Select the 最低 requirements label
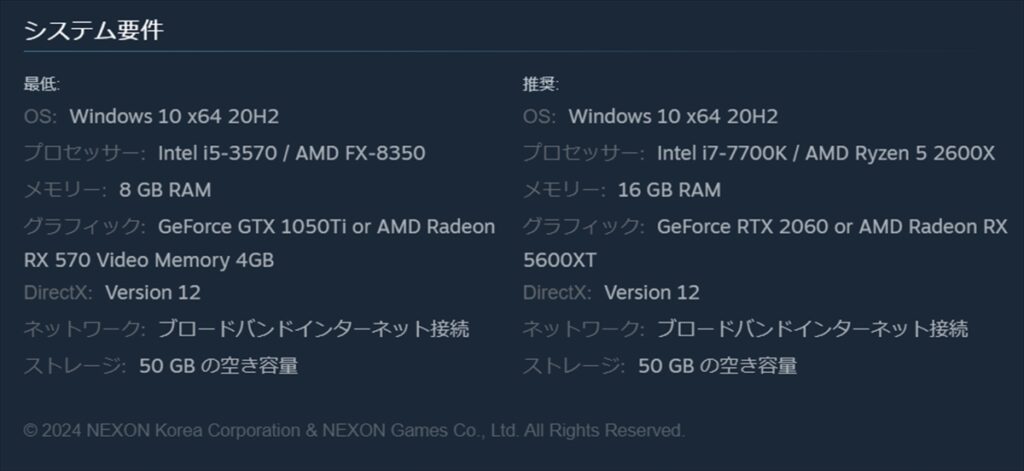Image resolution: width=1024 pixels, height=471 pixels. (42, 84)
